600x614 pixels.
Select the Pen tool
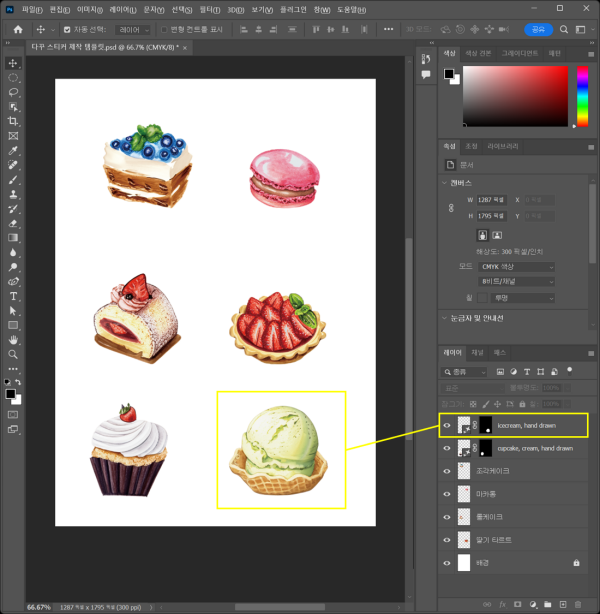[13, 282]
